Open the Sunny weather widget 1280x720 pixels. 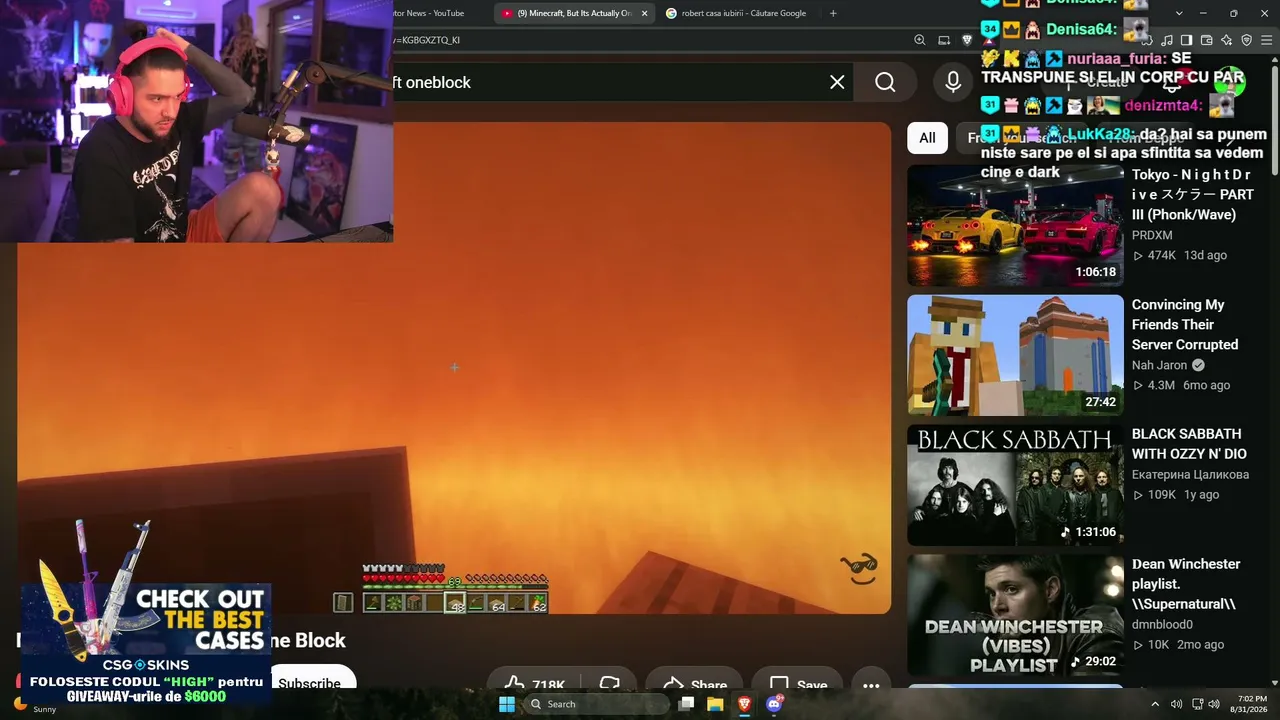point(35,704)
